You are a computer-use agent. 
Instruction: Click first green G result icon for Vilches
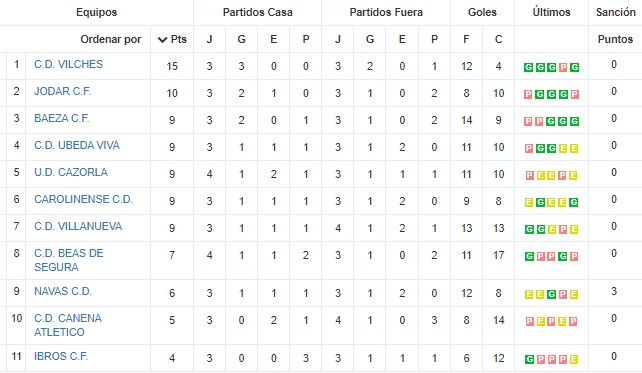click(x=529, y=67)
